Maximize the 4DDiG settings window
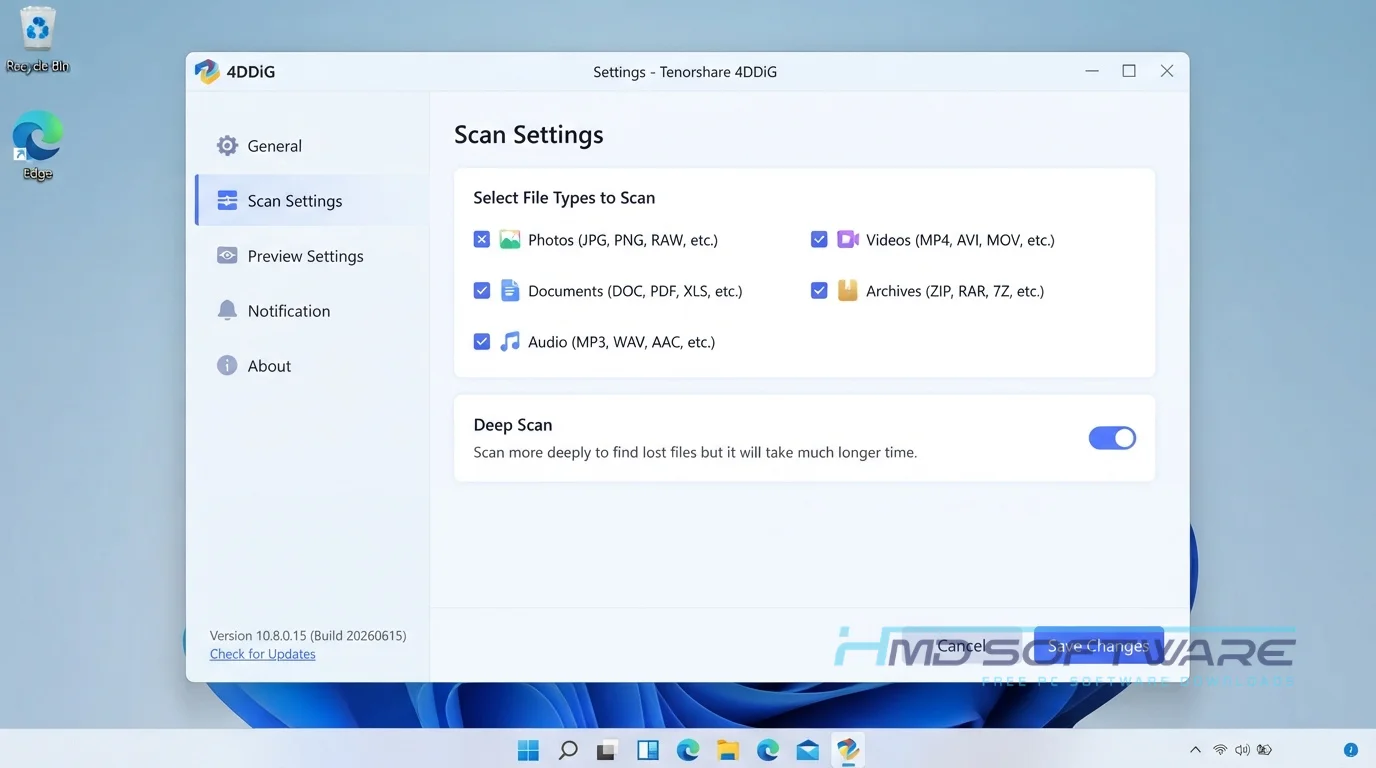 (1129, 71)
